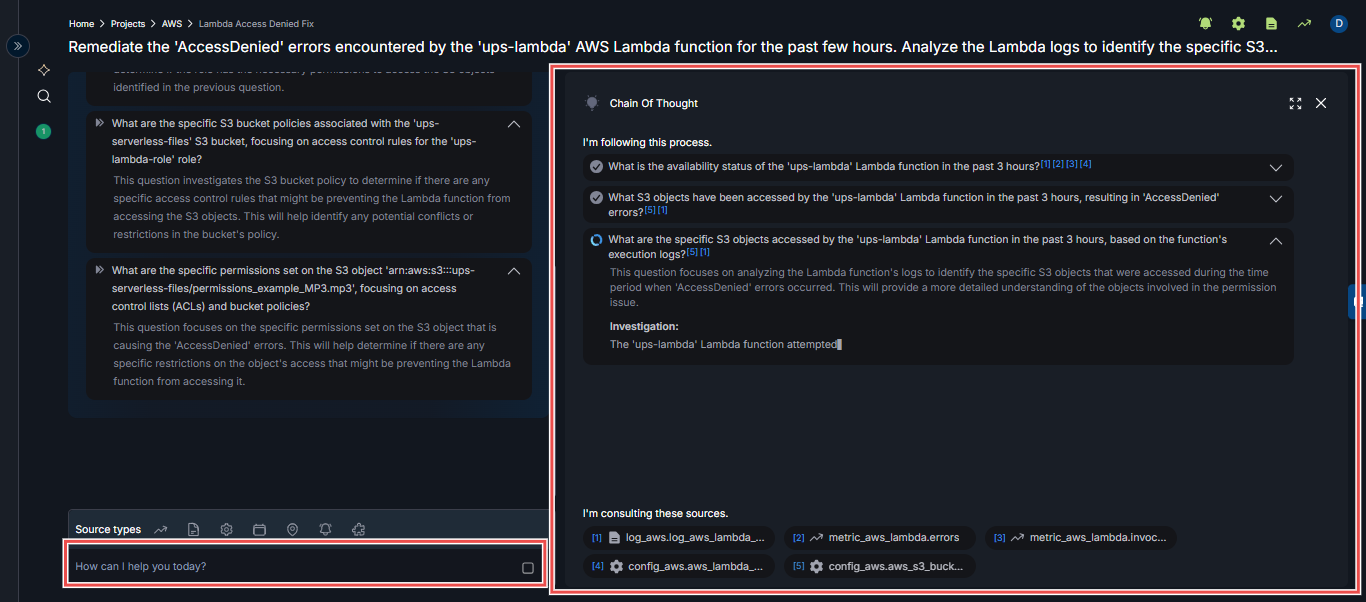Open the config_aws.aws_s3_buck source chip
Viewport: 1366px width, 602px height.
point(879,566)
